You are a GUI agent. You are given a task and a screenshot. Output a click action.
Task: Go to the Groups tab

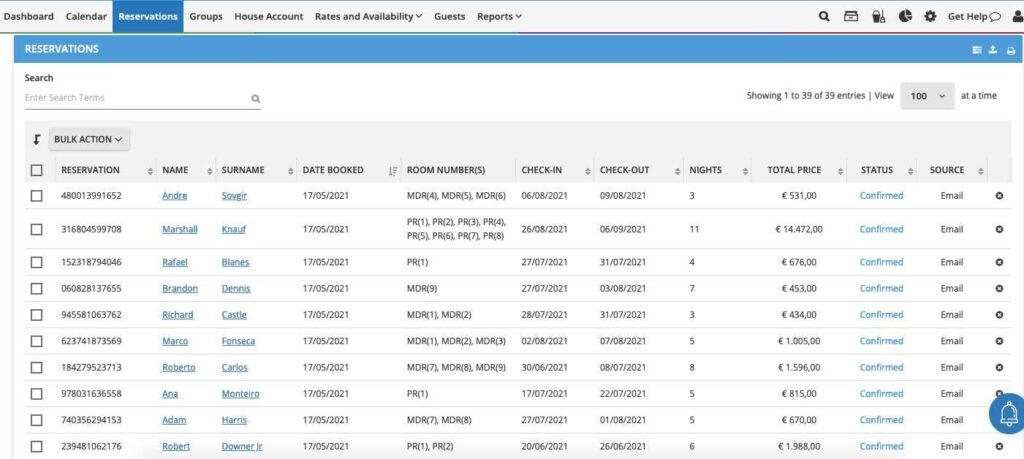pos(206,16)
